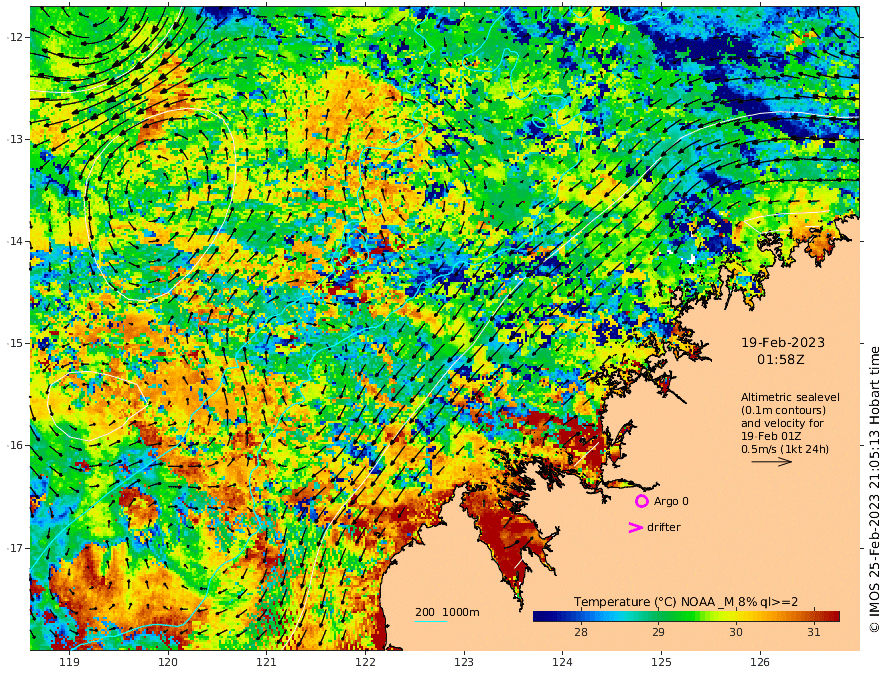The width and height of the screenshot is (880, 680).
Task: Click the 'Argo 0' legend label
Action: [671, 501]
